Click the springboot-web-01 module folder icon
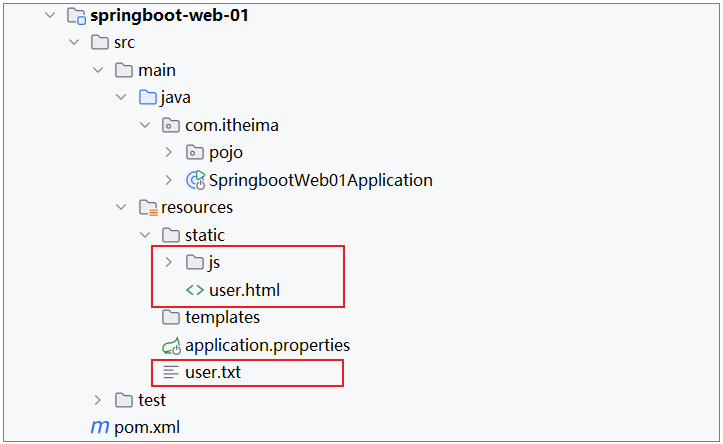Viewport: 723px width, 444px height. tap(75, 16)
